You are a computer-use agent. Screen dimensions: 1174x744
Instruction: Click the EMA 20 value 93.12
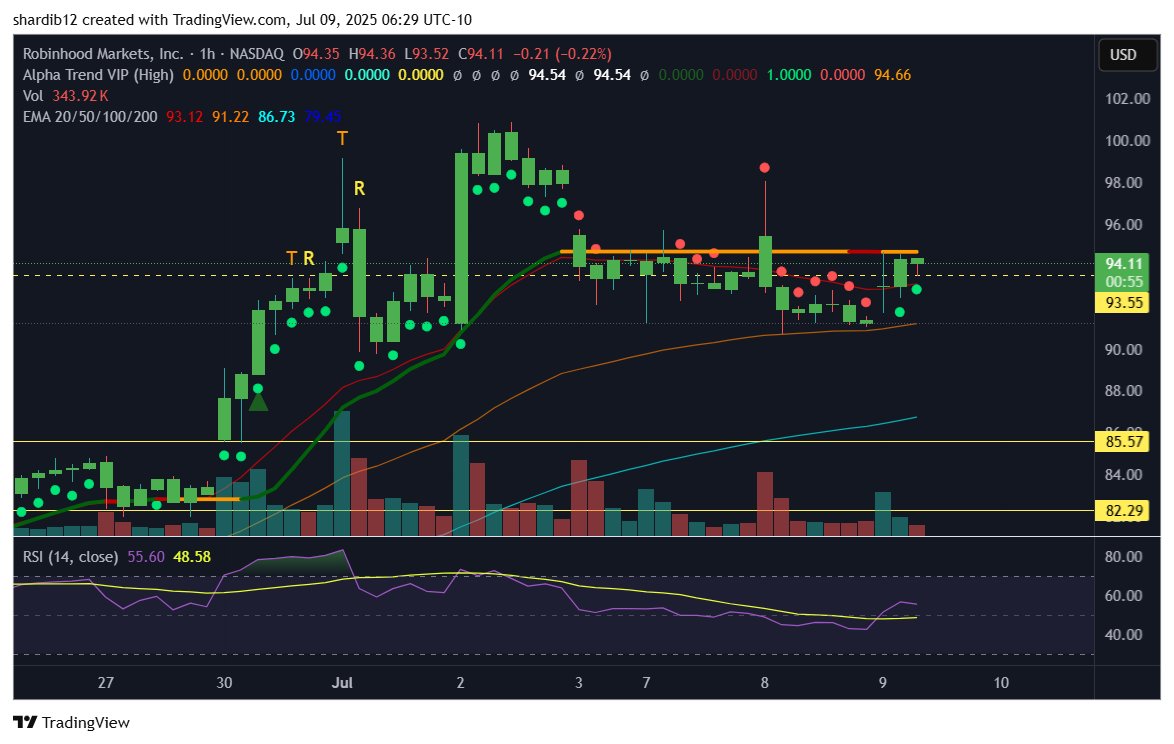click(x=184, y=117)
